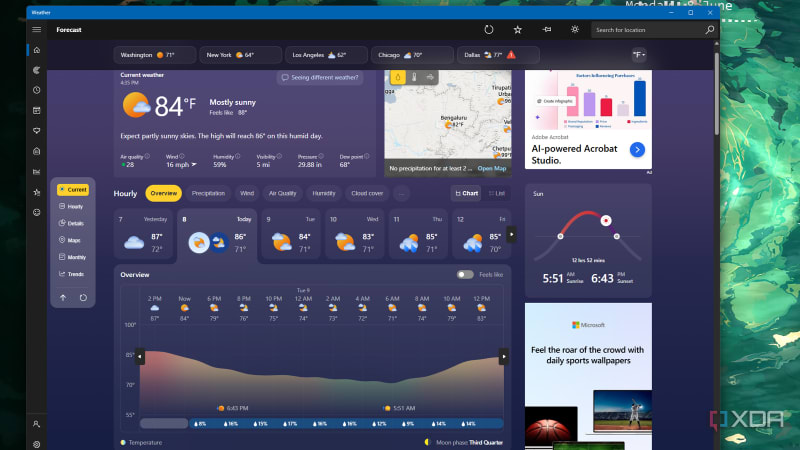This screenshot has height=450, width=800.
Task: Click the search magnifier icon
Action: [x=710, y=30]
